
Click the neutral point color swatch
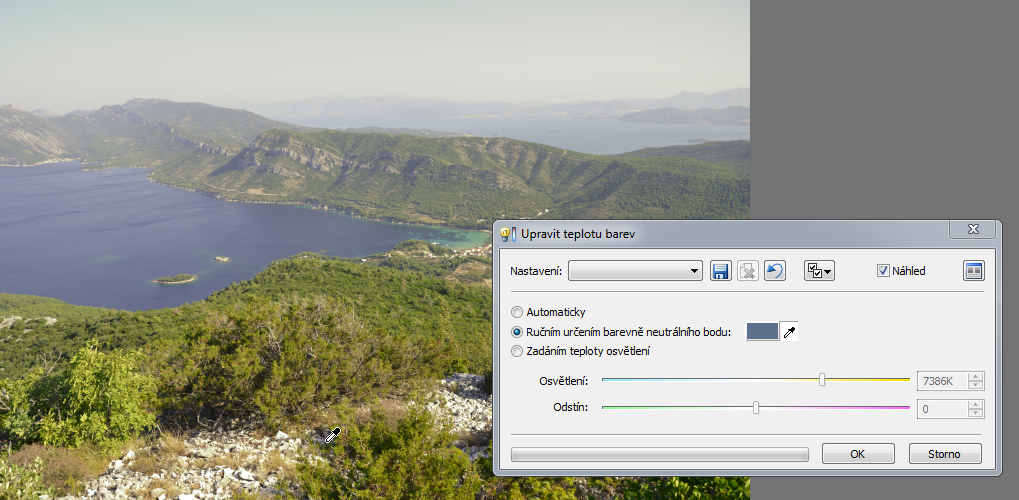pos(762,332)
